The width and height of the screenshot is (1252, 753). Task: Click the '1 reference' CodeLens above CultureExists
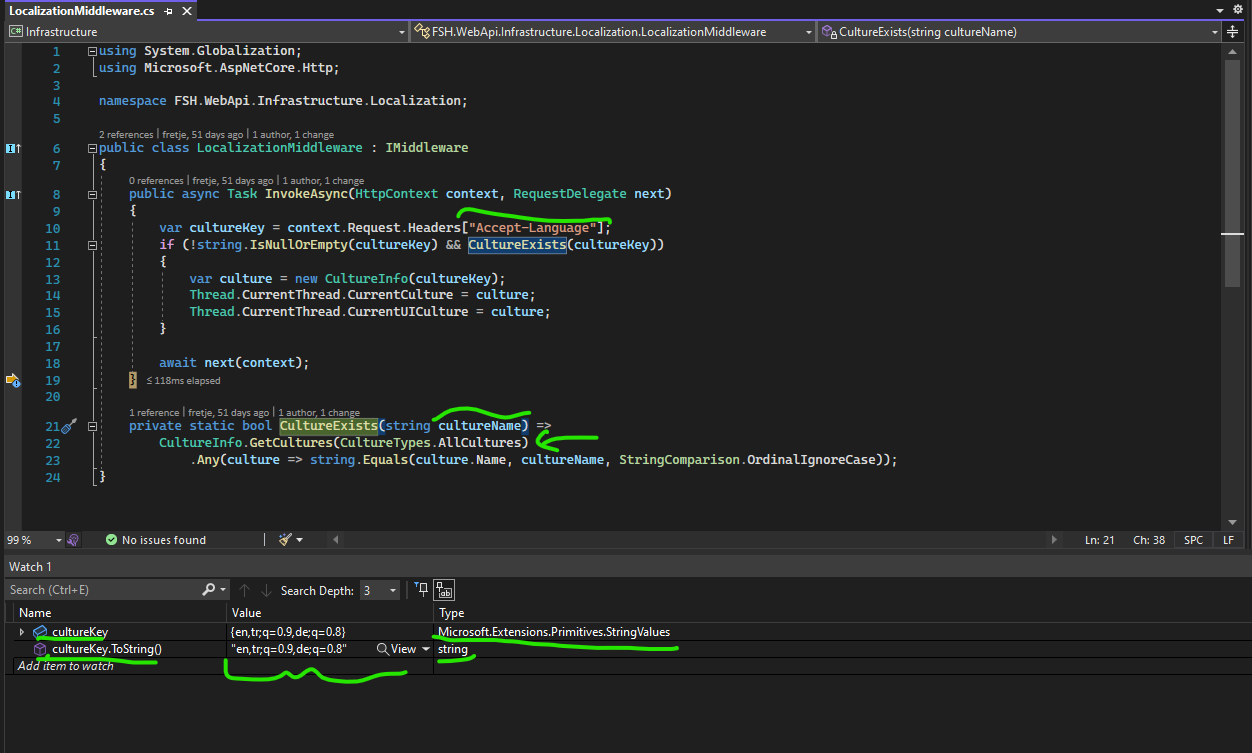tap(154, 412)
